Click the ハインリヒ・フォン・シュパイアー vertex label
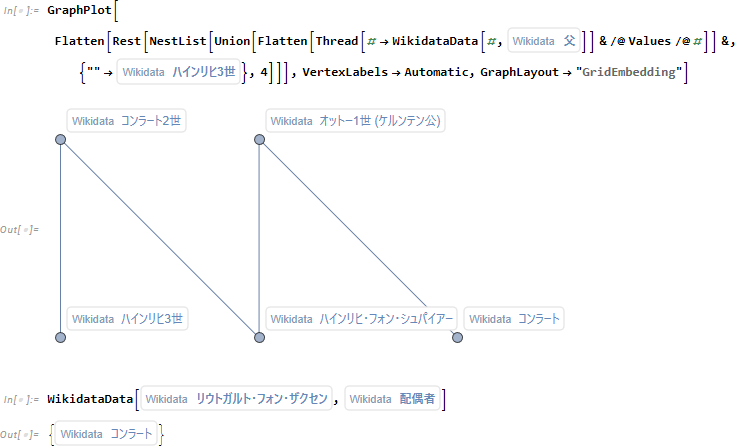Image resolution: width=735 pixels, height=446 pixels. tap(361, 319)
